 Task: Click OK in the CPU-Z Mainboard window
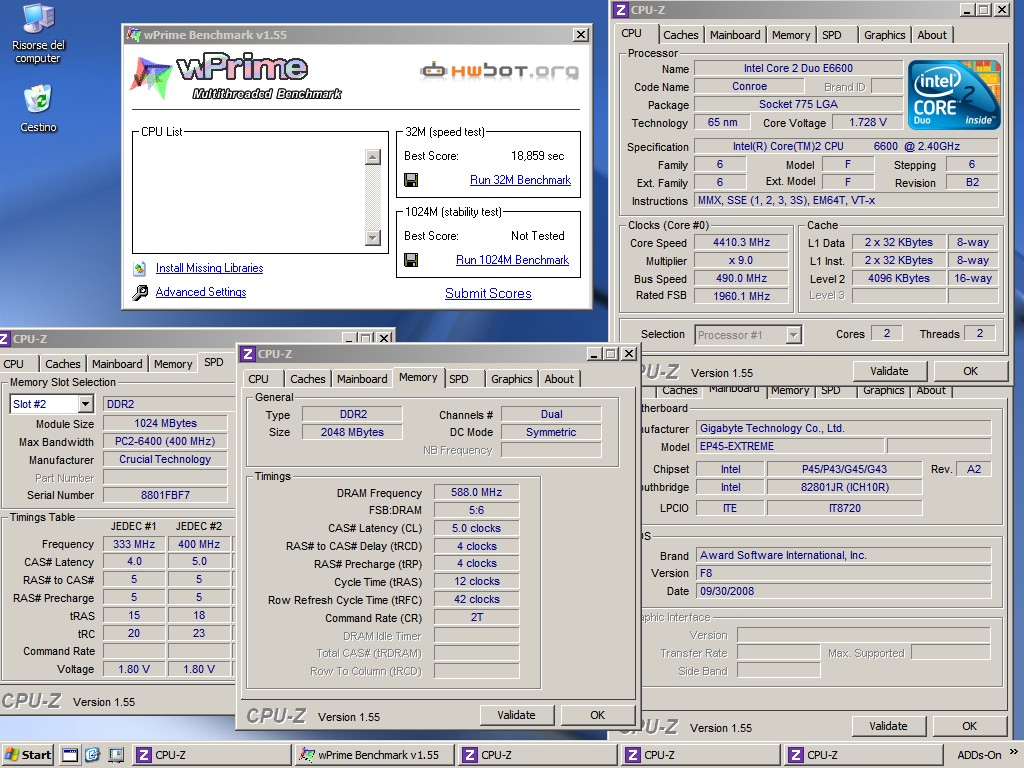(970, 726)
